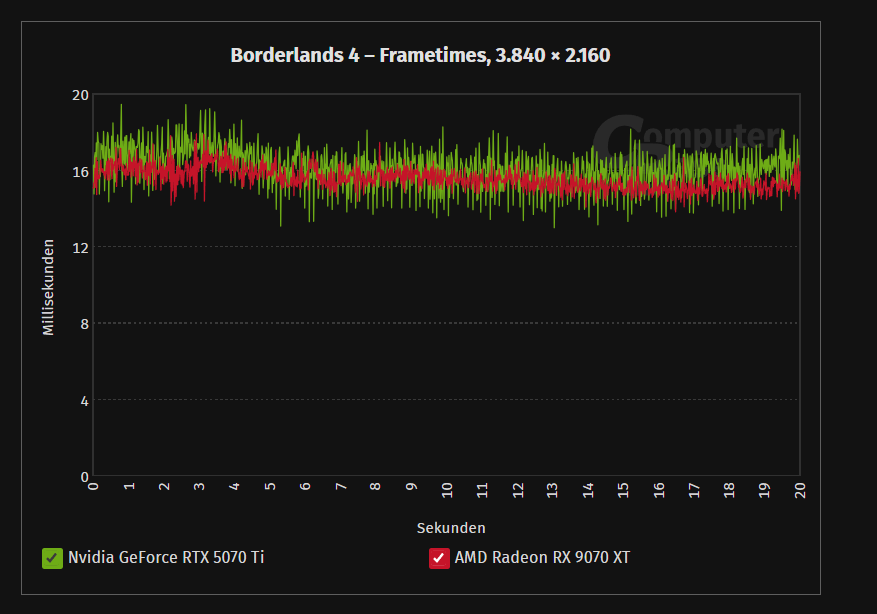Uncheck the AMD Radeon RX 9070 XT checkbox
The image size is (877, 614).
[x=439, y=558]
